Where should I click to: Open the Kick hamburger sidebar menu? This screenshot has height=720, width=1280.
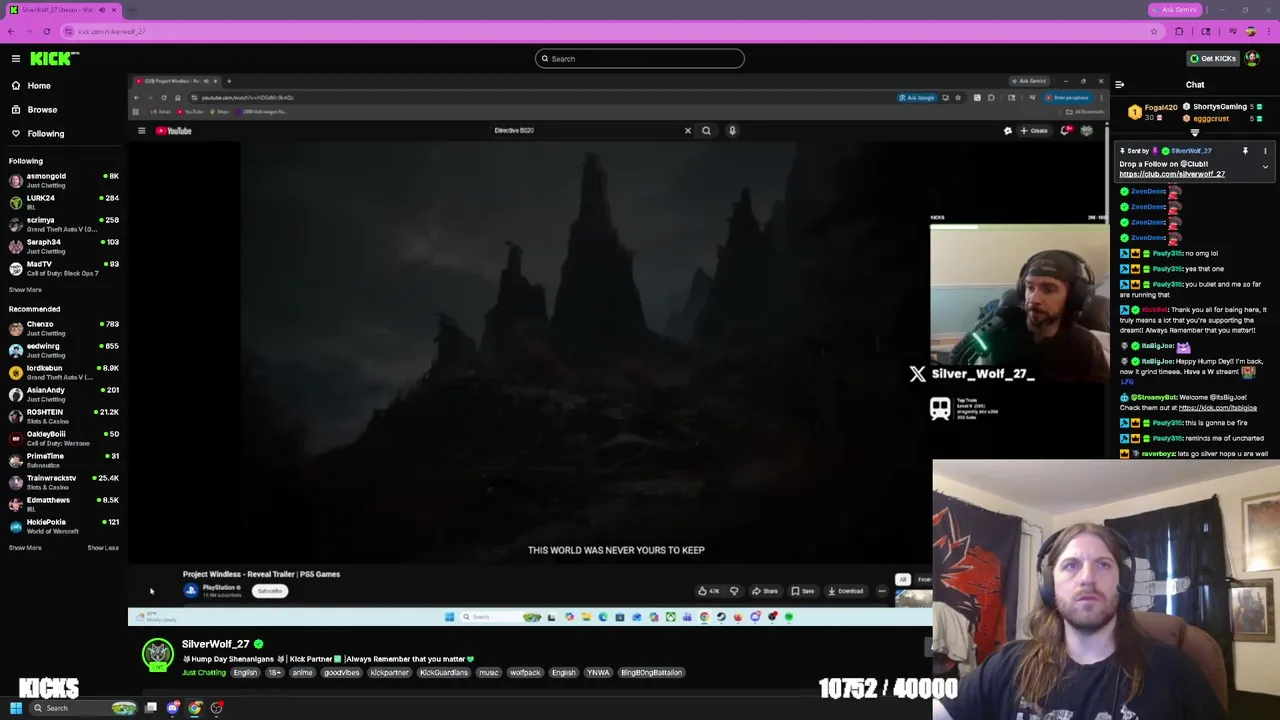(16, 58)
